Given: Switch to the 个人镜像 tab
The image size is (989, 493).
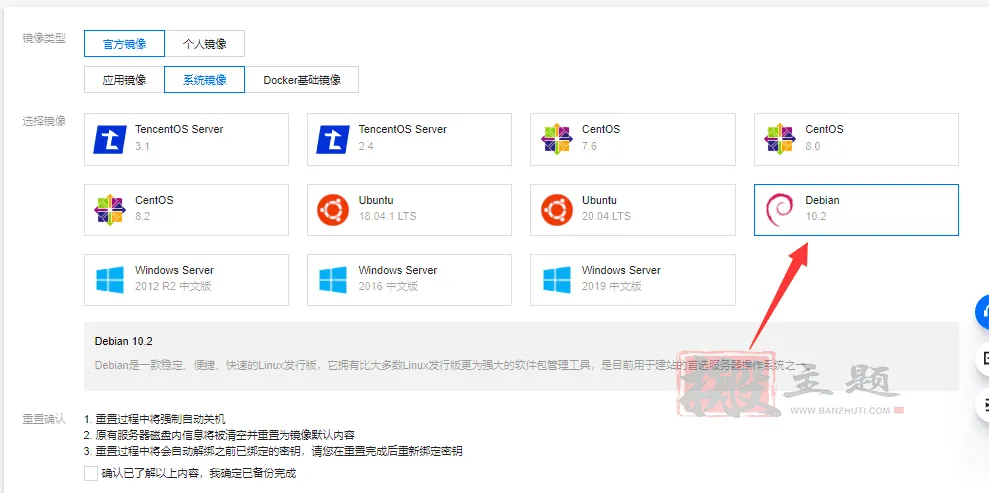Looking at the screenshot, I should pos(204,44).
